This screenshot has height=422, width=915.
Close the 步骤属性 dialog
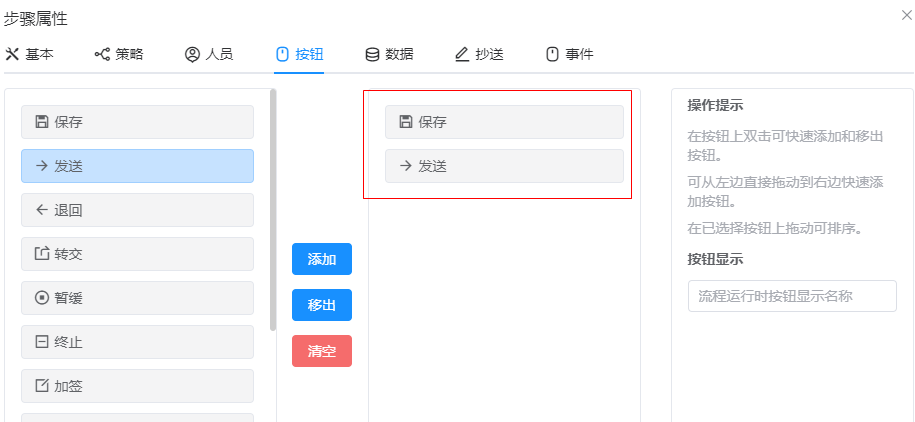click(906, 15)
